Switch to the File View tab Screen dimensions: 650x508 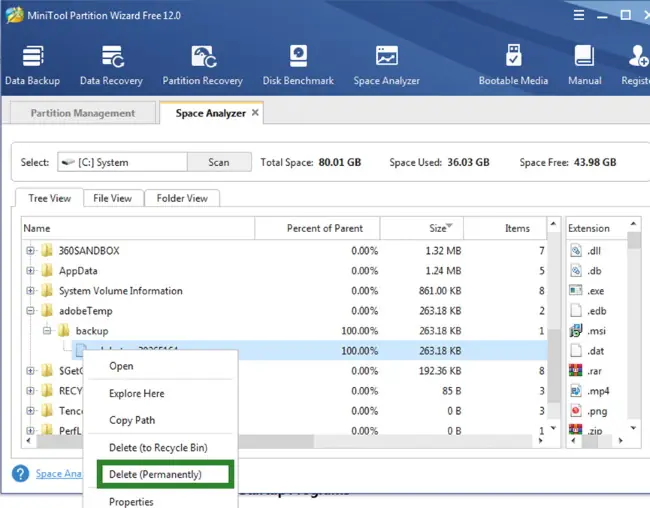(113, 198)
